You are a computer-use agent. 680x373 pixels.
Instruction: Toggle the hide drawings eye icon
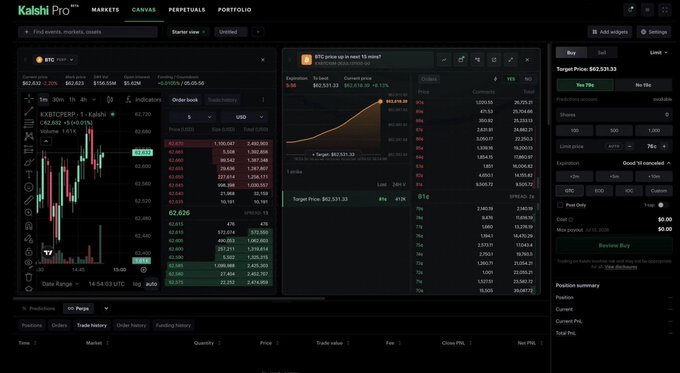pos(29,263)
